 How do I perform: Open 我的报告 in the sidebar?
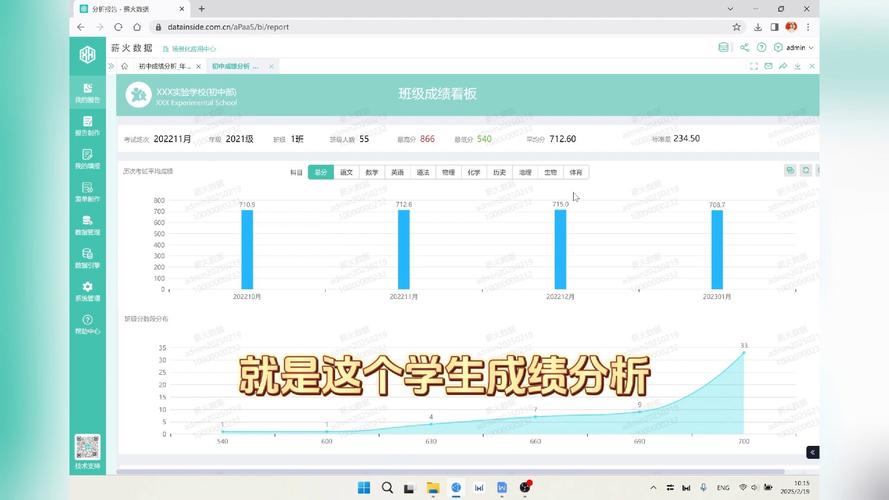[x=87, y=93]
